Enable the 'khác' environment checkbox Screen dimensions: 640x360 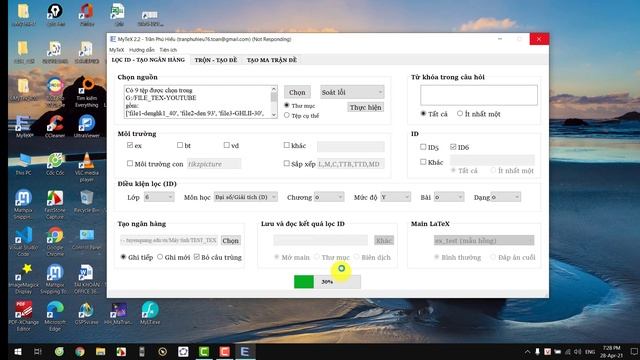287,145
